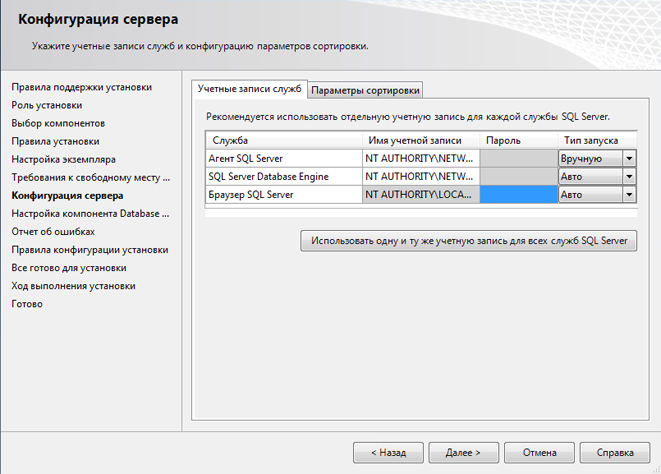Click the Тип запуска column header

pos(597,140)
